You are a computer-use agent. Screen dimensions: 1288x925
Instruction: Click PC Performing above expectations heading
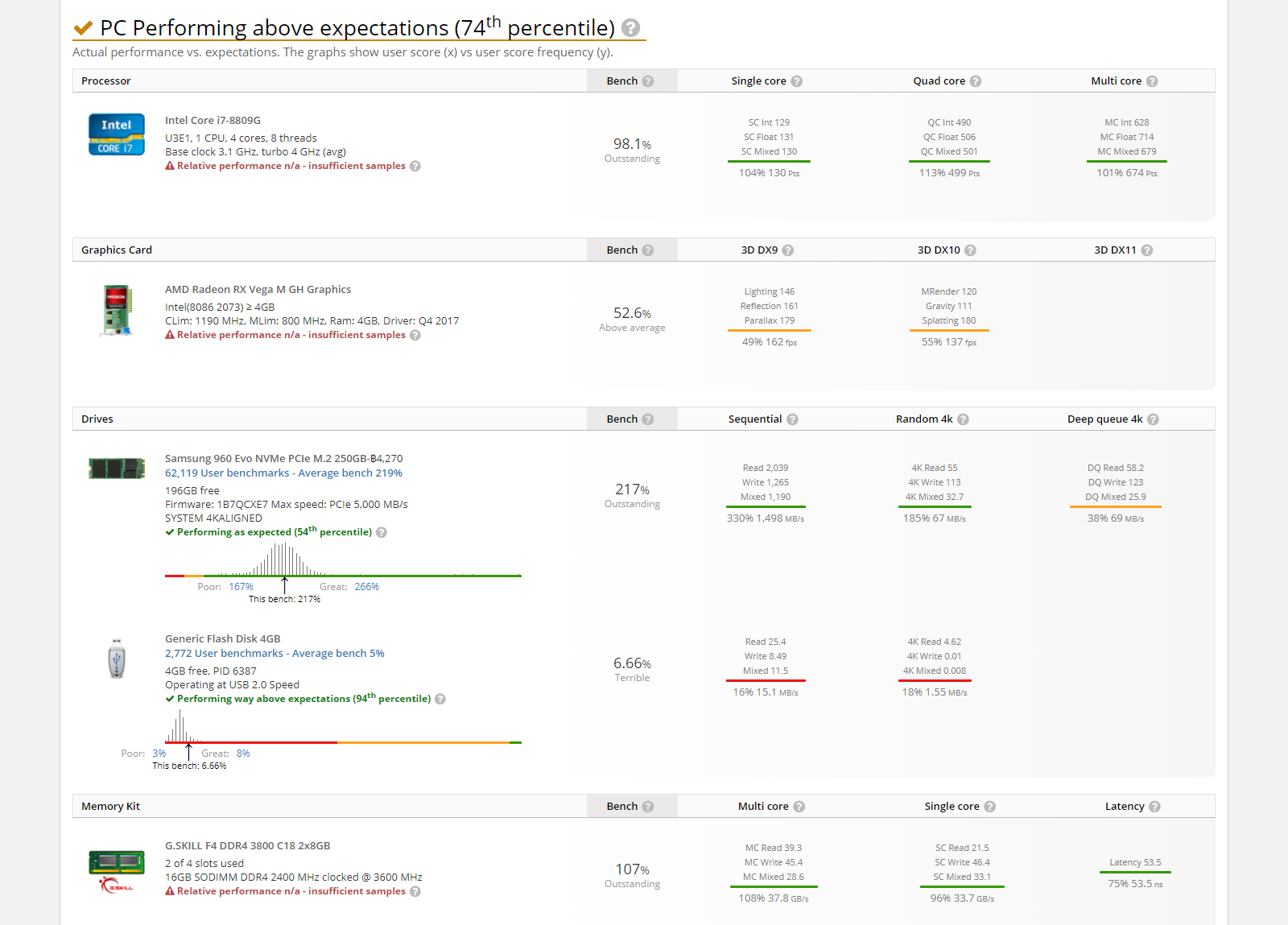357,28
